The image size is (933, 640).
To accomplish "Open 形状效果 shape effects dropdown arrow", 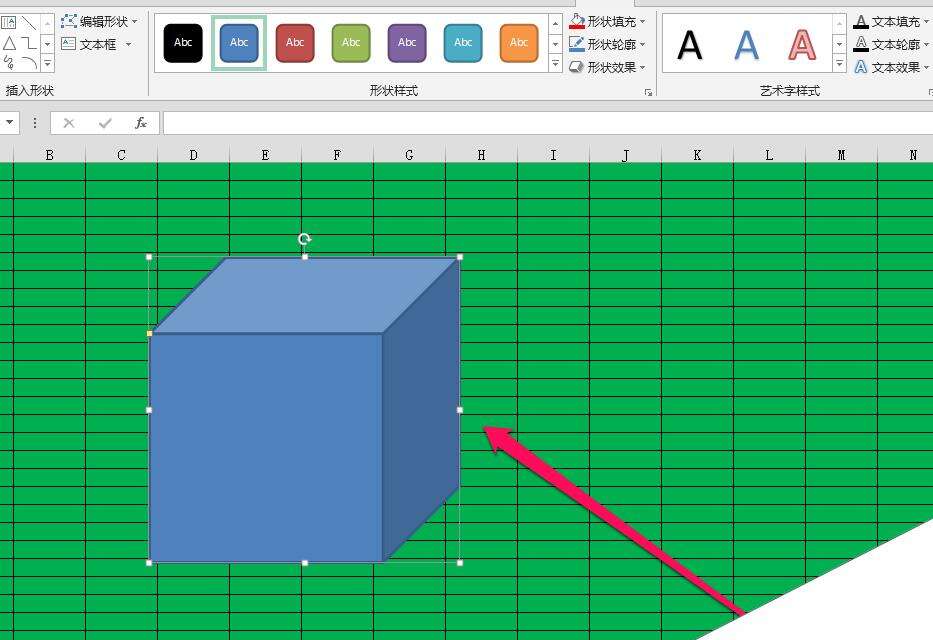I will [x=643, y=67].
